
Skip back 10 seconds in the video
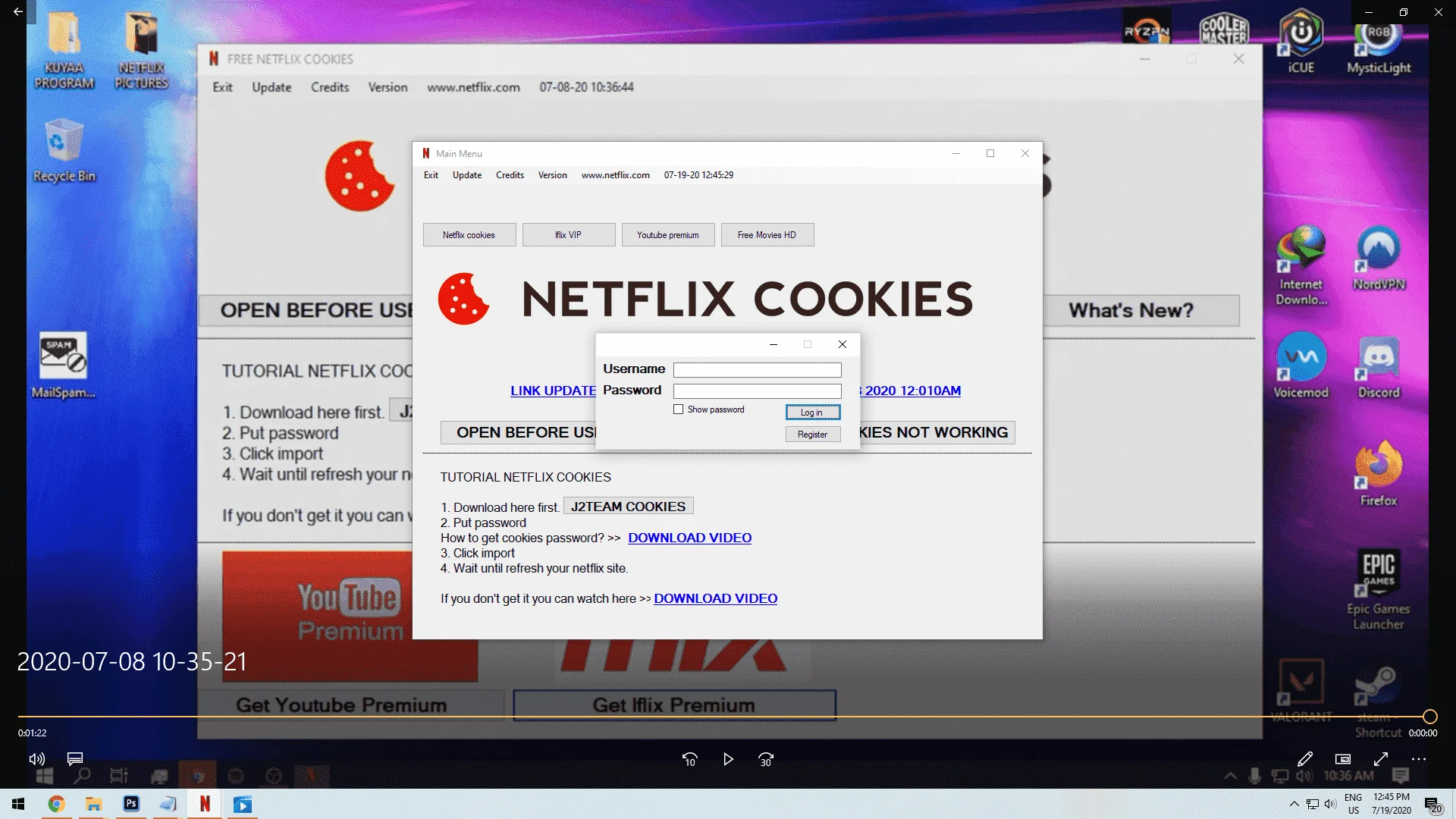[x=689, y=759]
